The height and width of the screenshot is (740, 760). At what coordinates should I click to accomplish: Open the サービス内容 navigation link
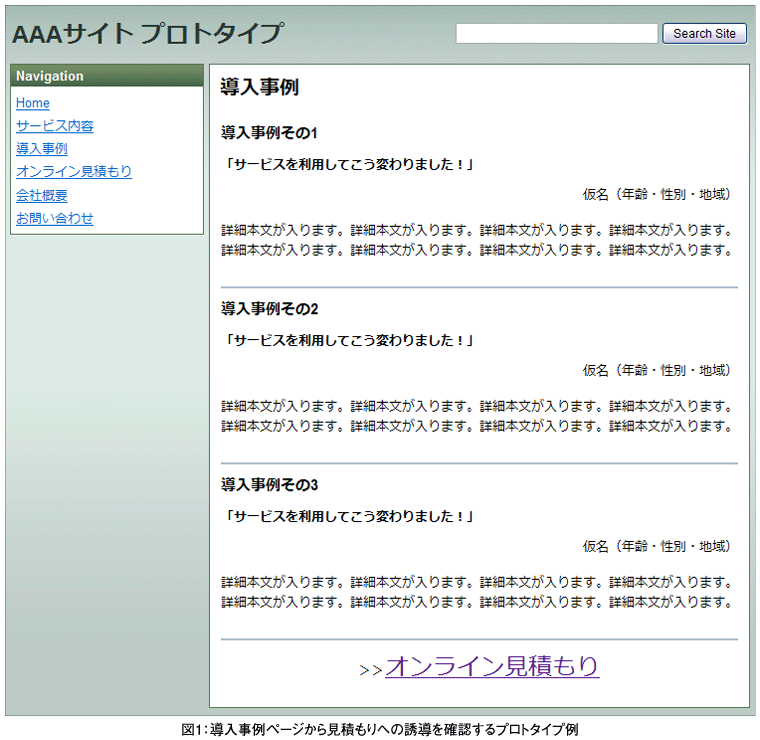[54, 126]
